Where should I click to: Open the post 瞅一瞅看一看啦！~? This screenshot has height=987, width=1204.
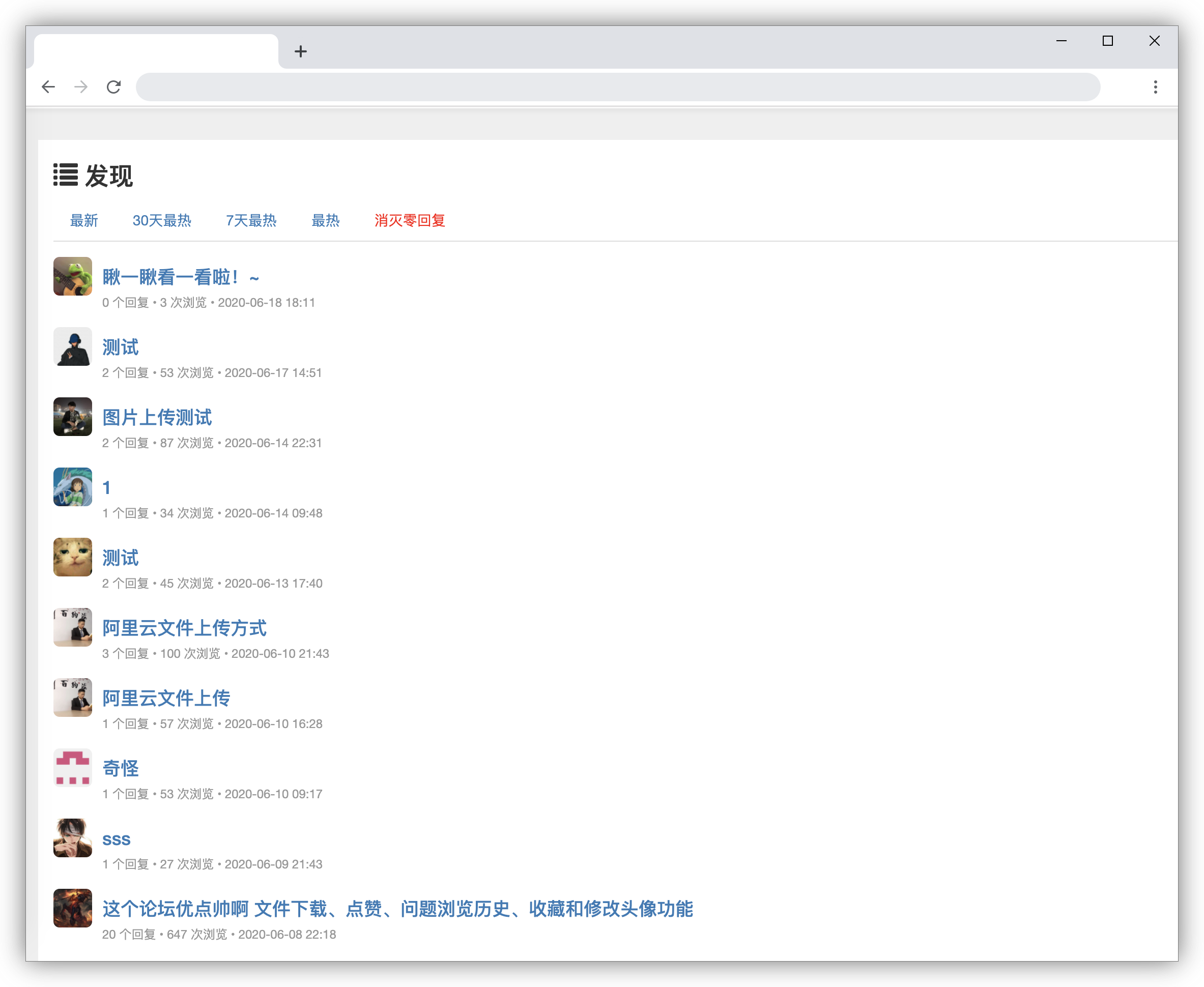[x=181, y=277]
